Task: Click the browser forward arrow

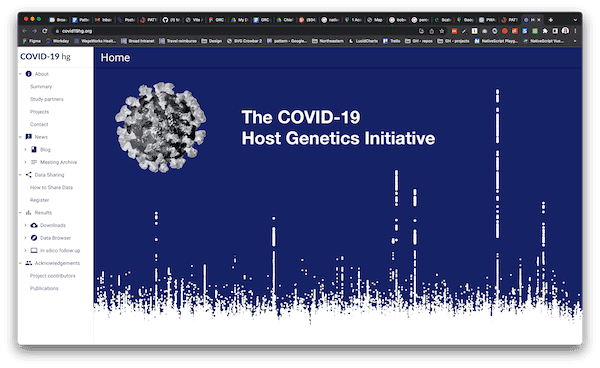Action: 34,31
